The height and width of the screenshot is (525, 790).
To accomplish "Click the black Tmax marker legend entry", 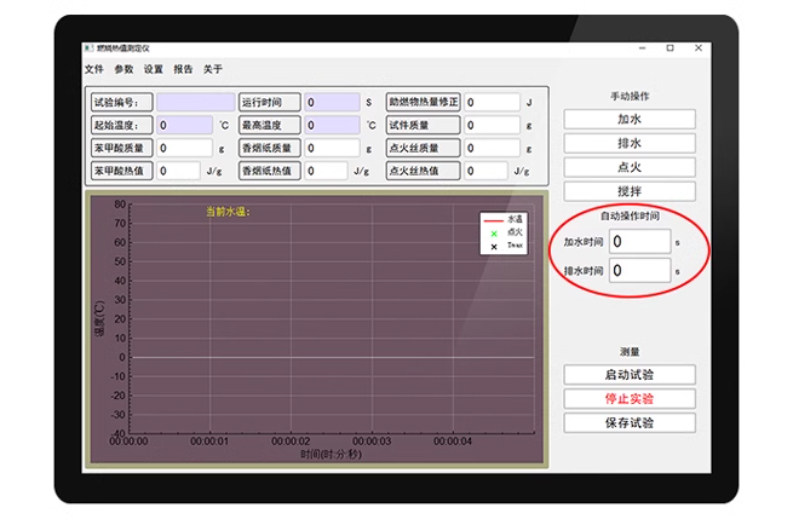I will click(507, 246).
